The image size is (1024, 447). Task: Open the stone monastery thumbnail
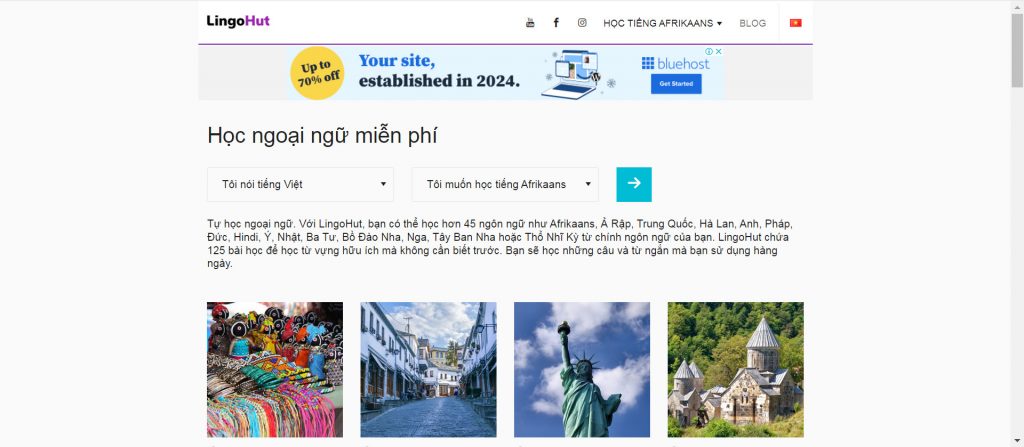point(735,369)
